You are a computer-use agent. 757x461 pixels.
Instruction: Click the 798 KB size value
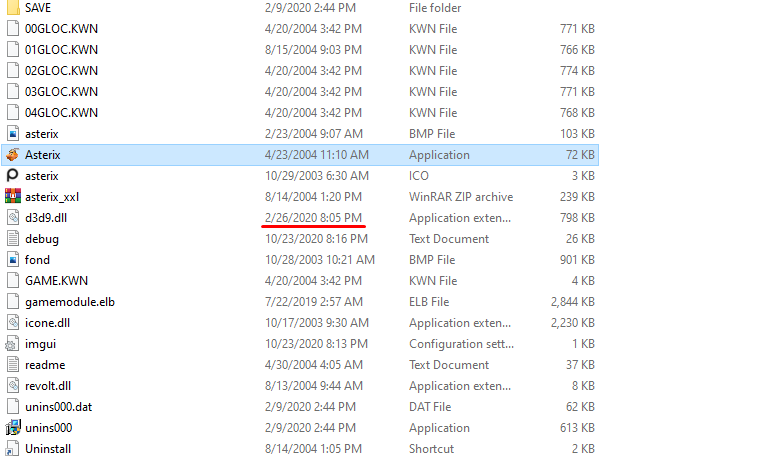(577, 218)
